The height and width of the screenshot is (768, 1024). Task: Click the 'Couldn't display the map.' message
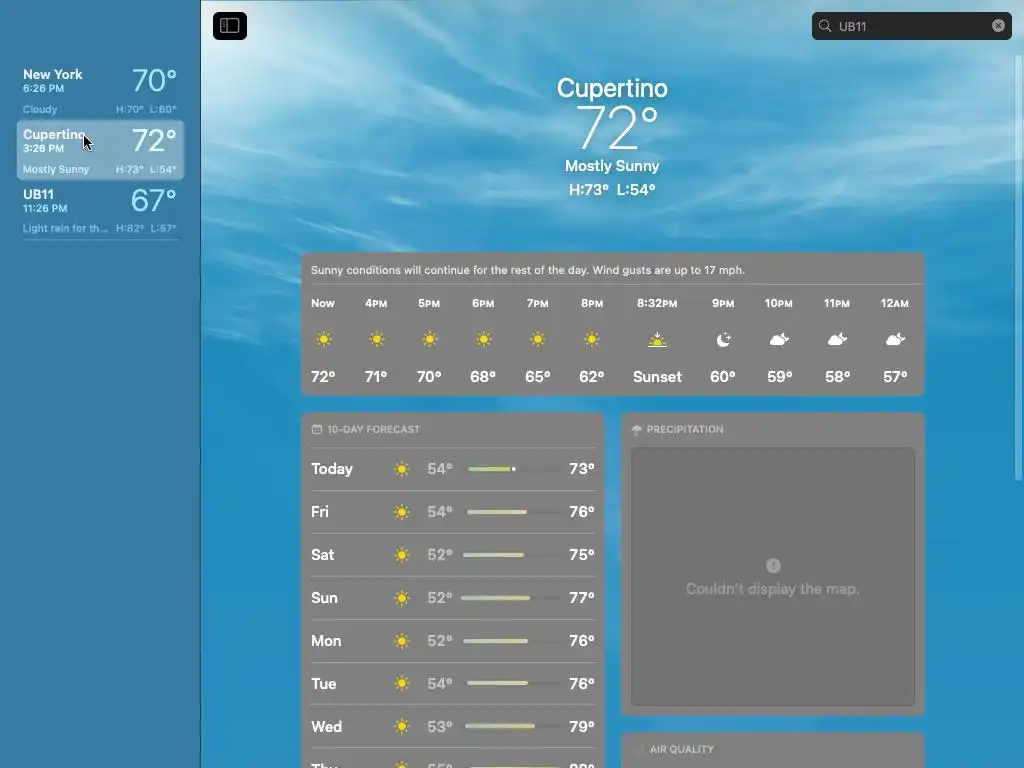(773, 589)
